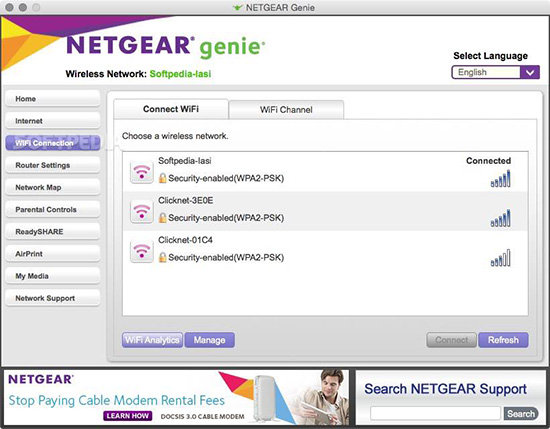Image resolution: width=550 pixels, height=429 pixels.
Task: Click the Clicknet-01C4 signal strength bars
Action: coord(501,258)
